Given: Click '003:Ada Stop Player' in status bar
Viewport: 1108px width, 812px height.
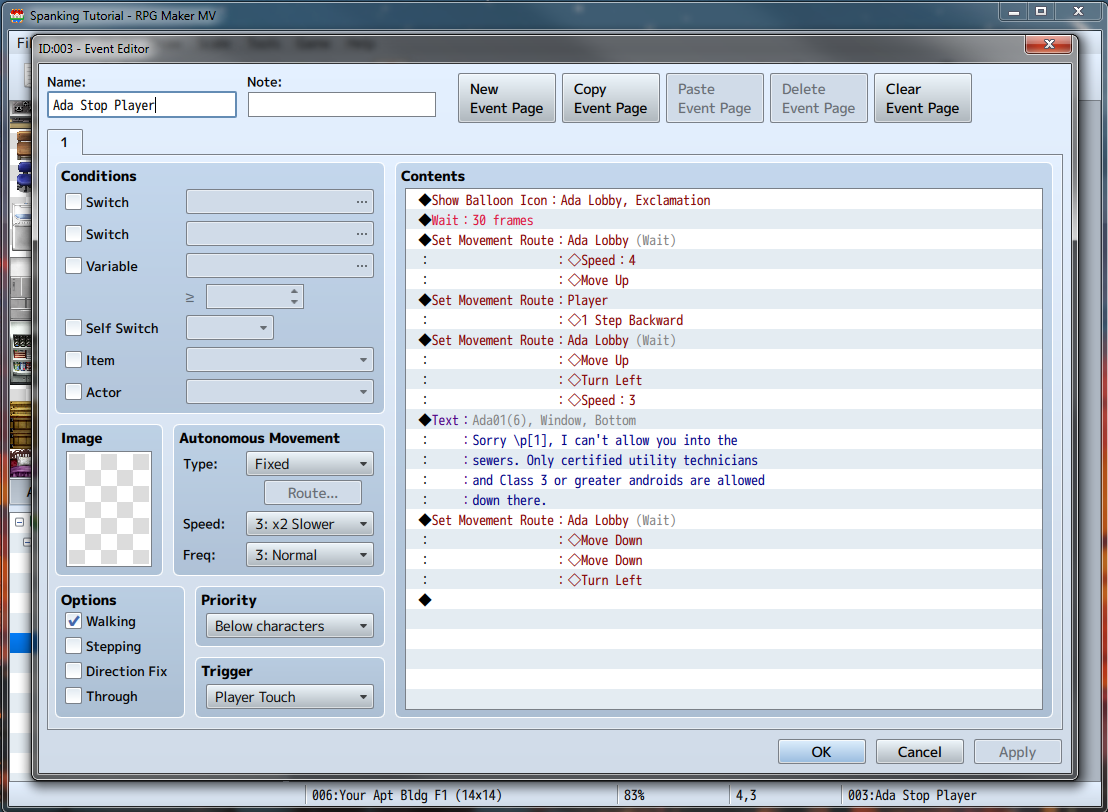Looking at the screenshot, I should click(912, 795).
